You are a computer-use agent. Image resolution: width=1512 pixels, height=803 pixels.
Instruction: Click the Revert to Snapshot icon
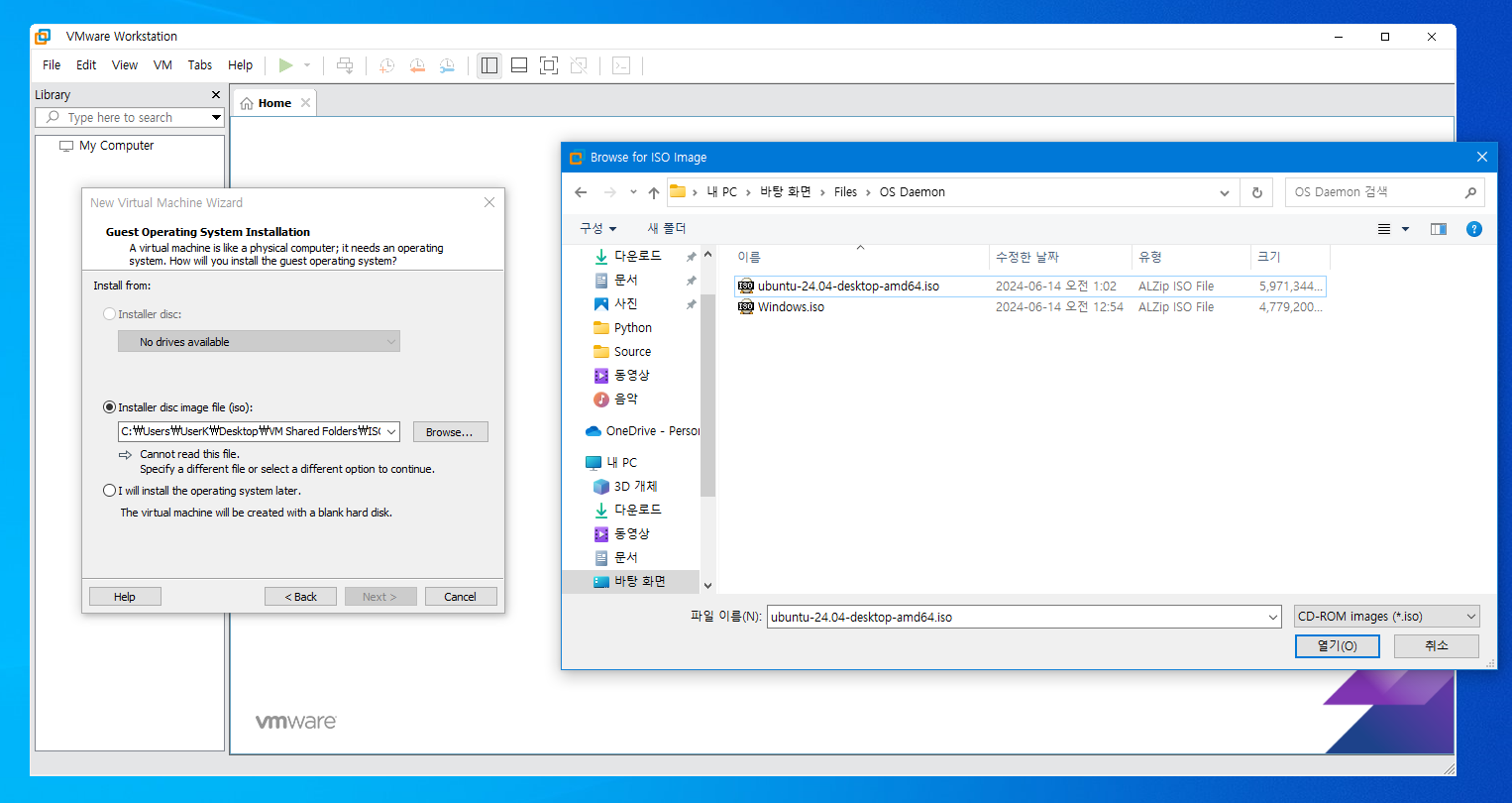click(417, 65)
